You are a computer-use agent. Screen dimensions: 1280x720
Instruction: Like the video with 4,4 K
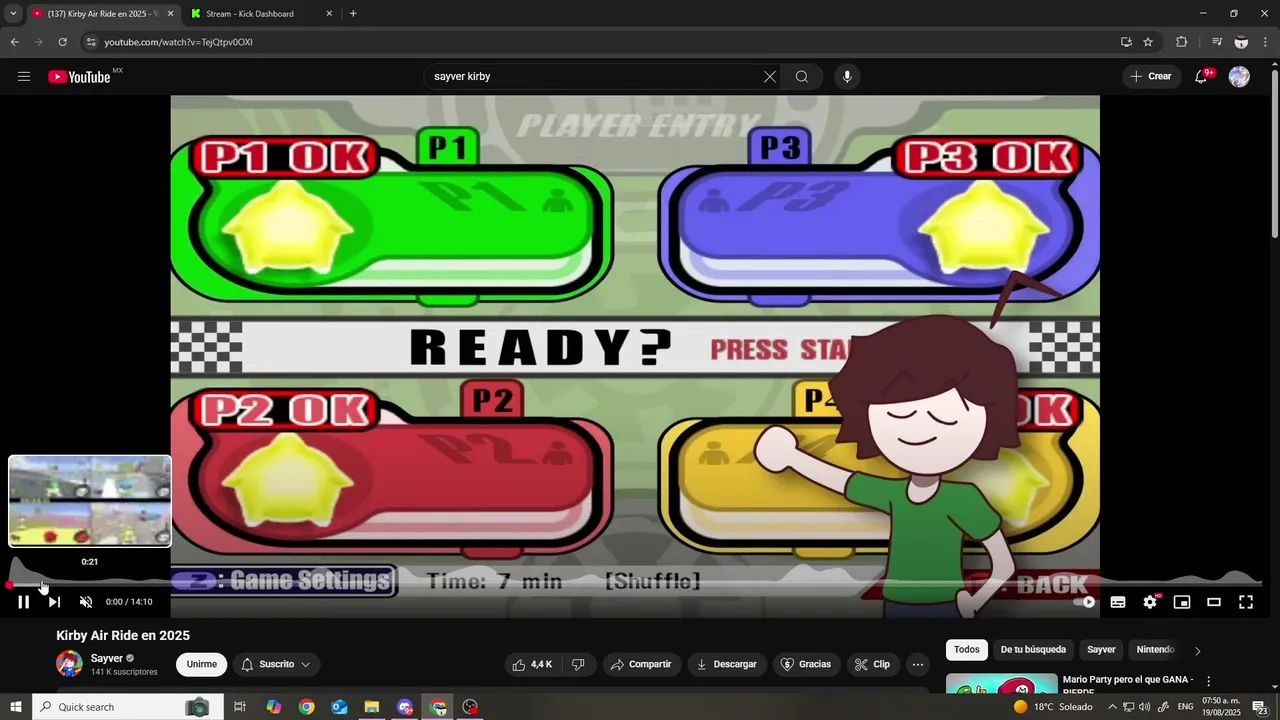(533, 664)
